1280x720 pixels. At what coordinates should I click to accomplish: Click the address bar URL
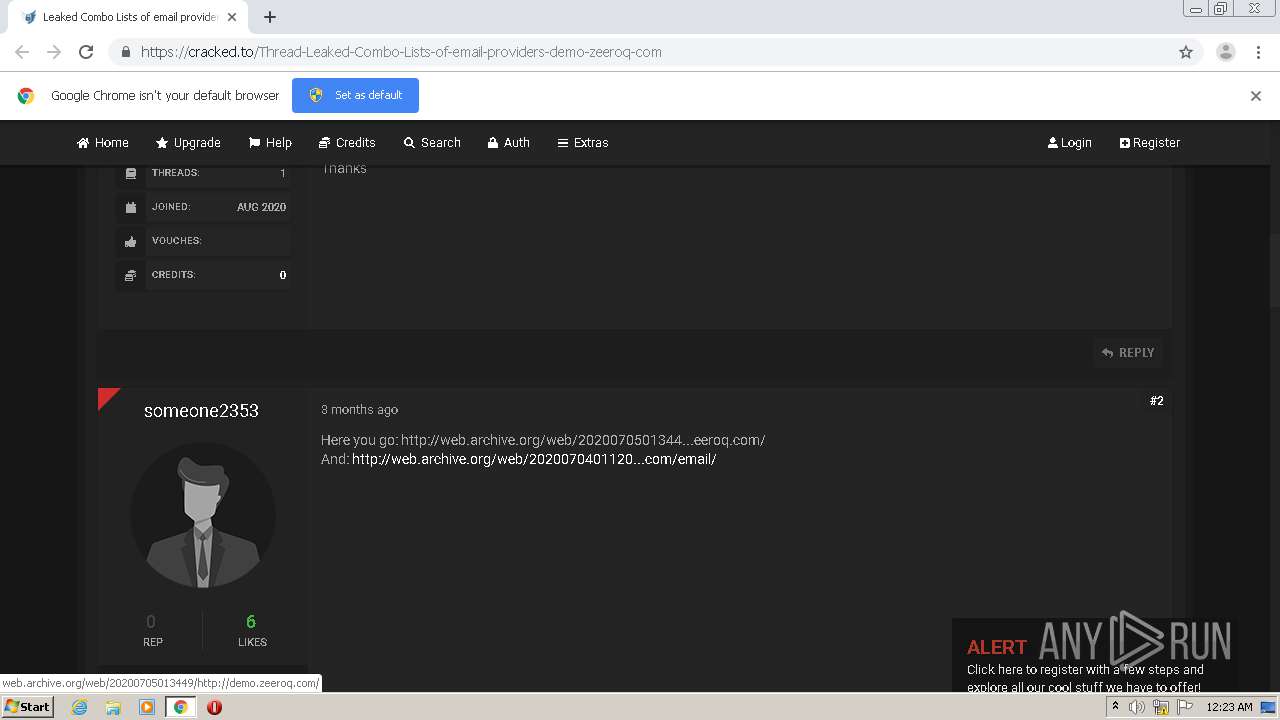click(401, 52)
